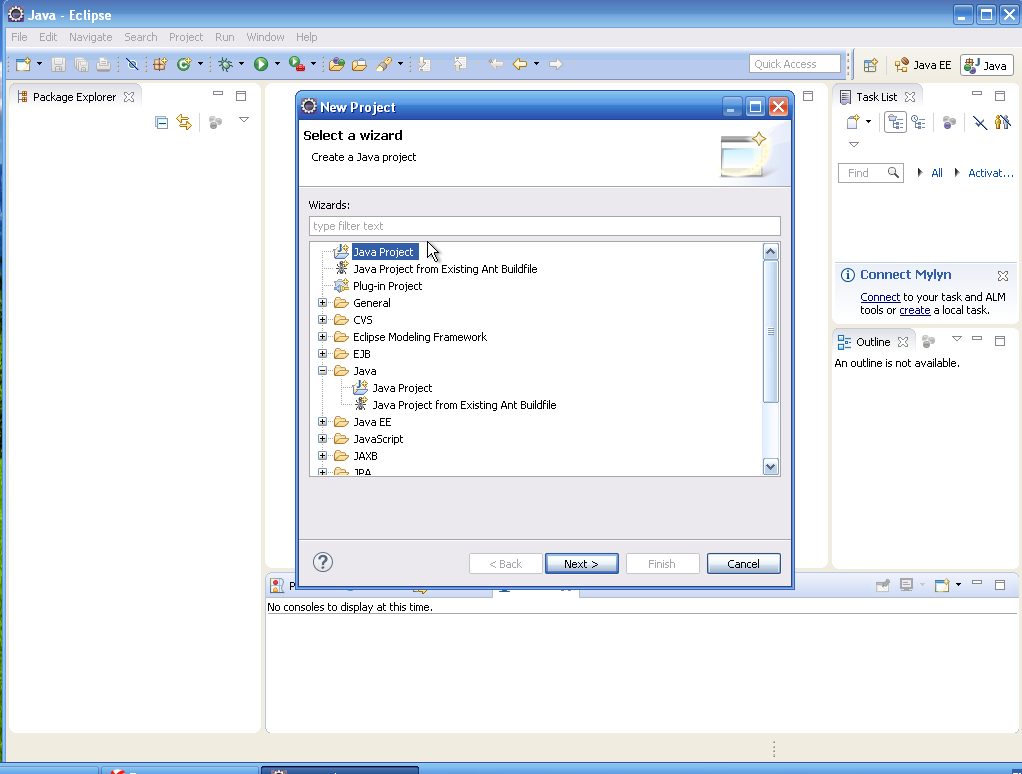The width and height of the screenshot is (1022, 774).
Task: Click Collapse All in Package Explorer
Action: point(162,122)
